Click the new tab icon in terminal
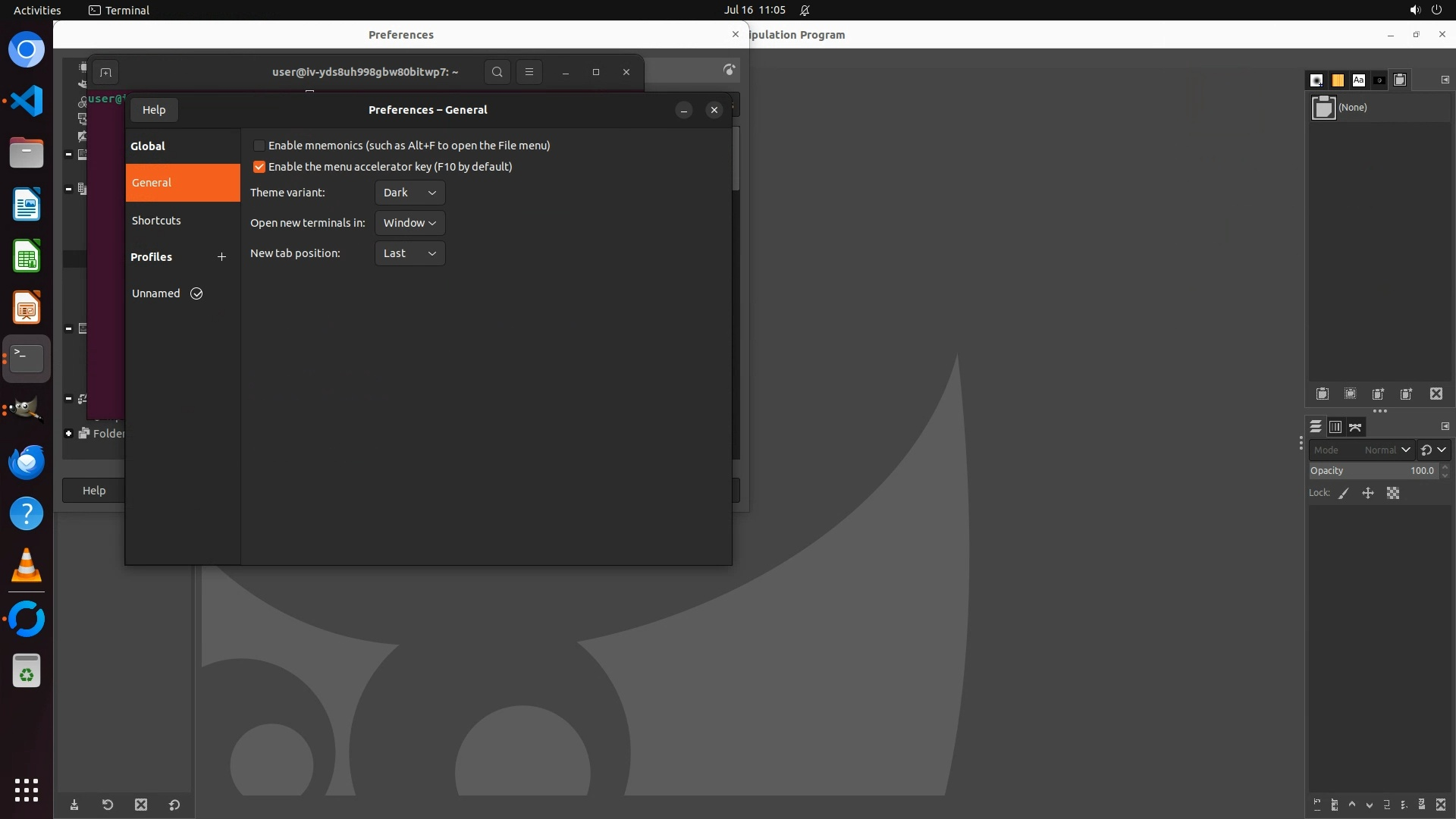The height and width of the screenshot is (819, 1456). [x=105, y=73]
